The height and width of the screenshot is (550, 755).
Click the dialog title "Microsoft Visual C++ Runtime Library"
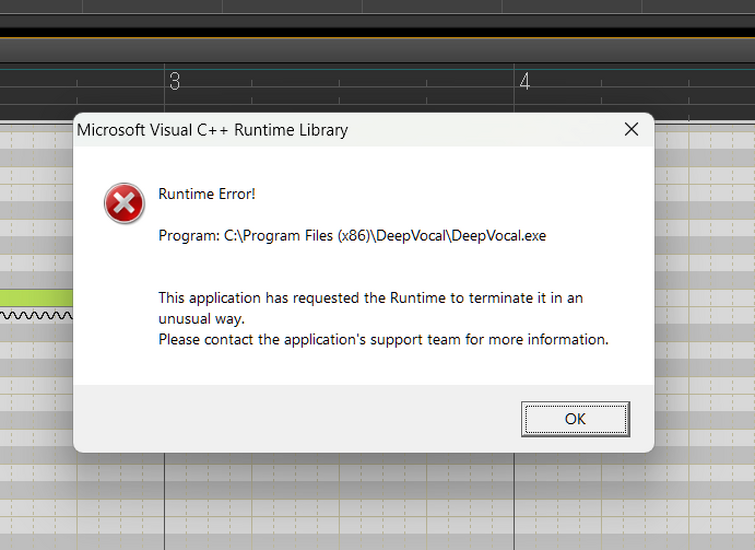tap(212, 130)
